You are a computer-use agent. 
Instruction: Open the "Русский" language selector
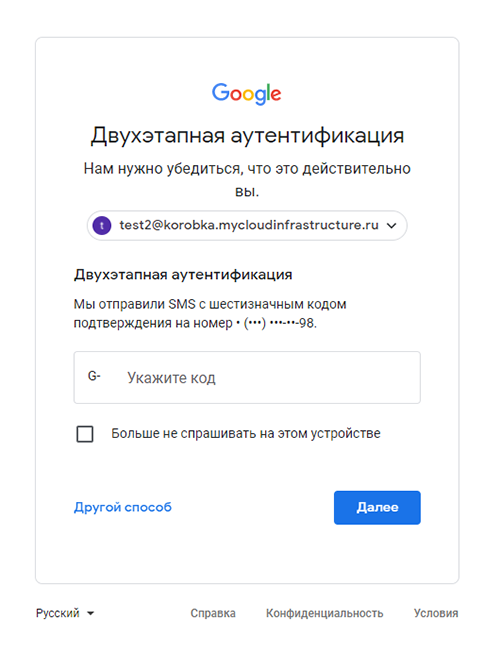(x=65, y=613)
